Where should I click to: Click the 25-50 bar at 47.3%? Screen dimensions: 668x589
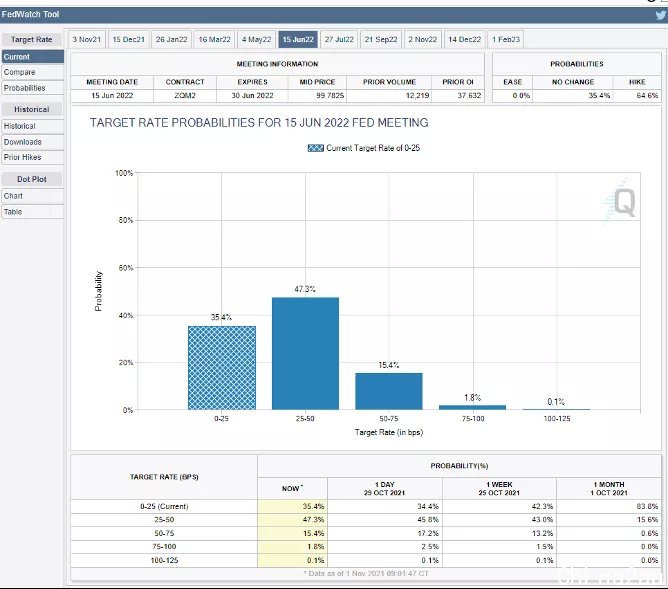[305, 353]
